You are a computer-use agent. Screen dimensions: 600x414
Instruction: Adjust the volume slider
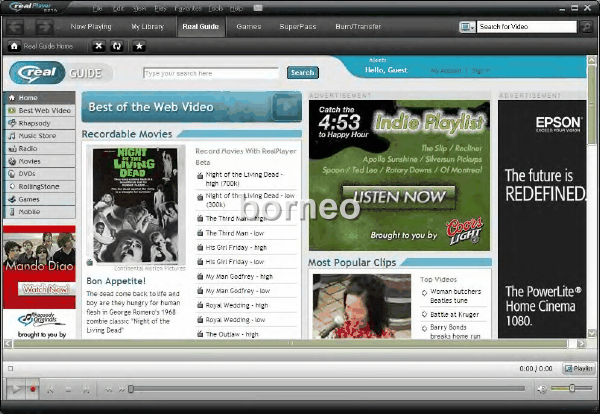click(571, 388)
